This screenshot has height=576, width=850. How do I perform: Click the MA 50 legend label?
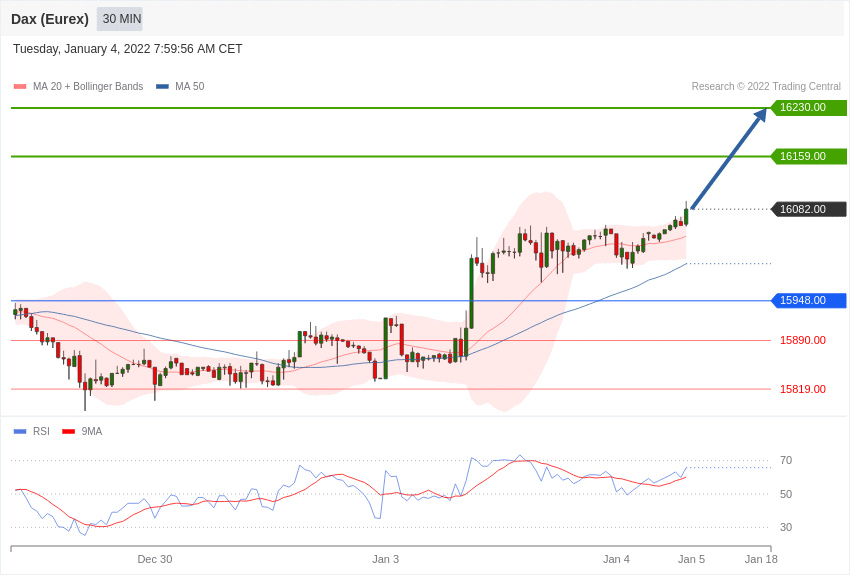coord(190,87)
